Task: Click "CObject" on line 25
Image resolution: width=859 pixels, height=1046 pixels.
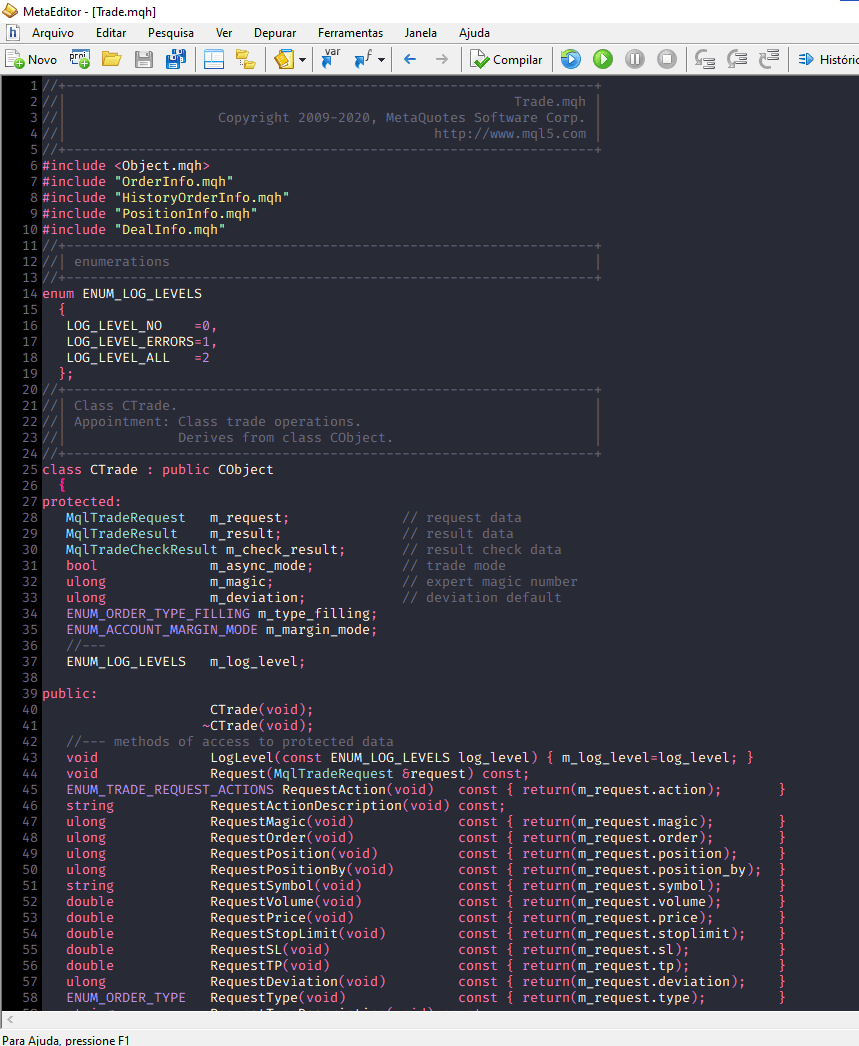Action: (245, 470)
